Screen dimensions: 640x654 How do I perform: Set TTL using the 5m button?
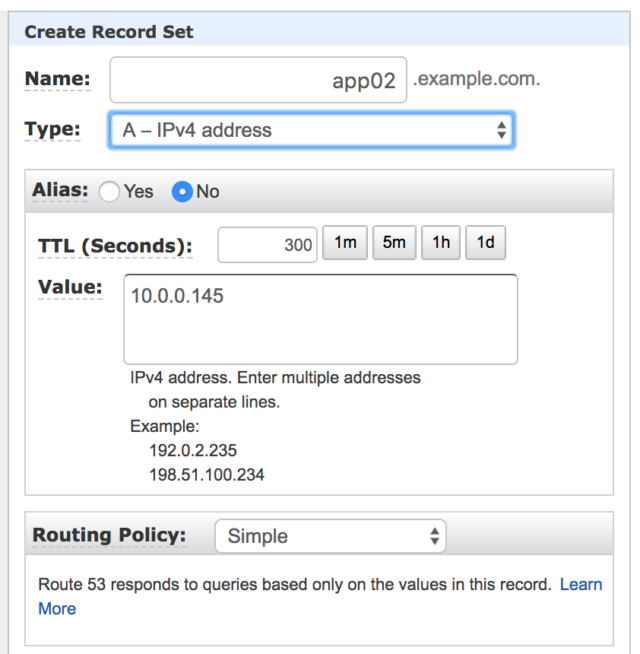[394, 242]
